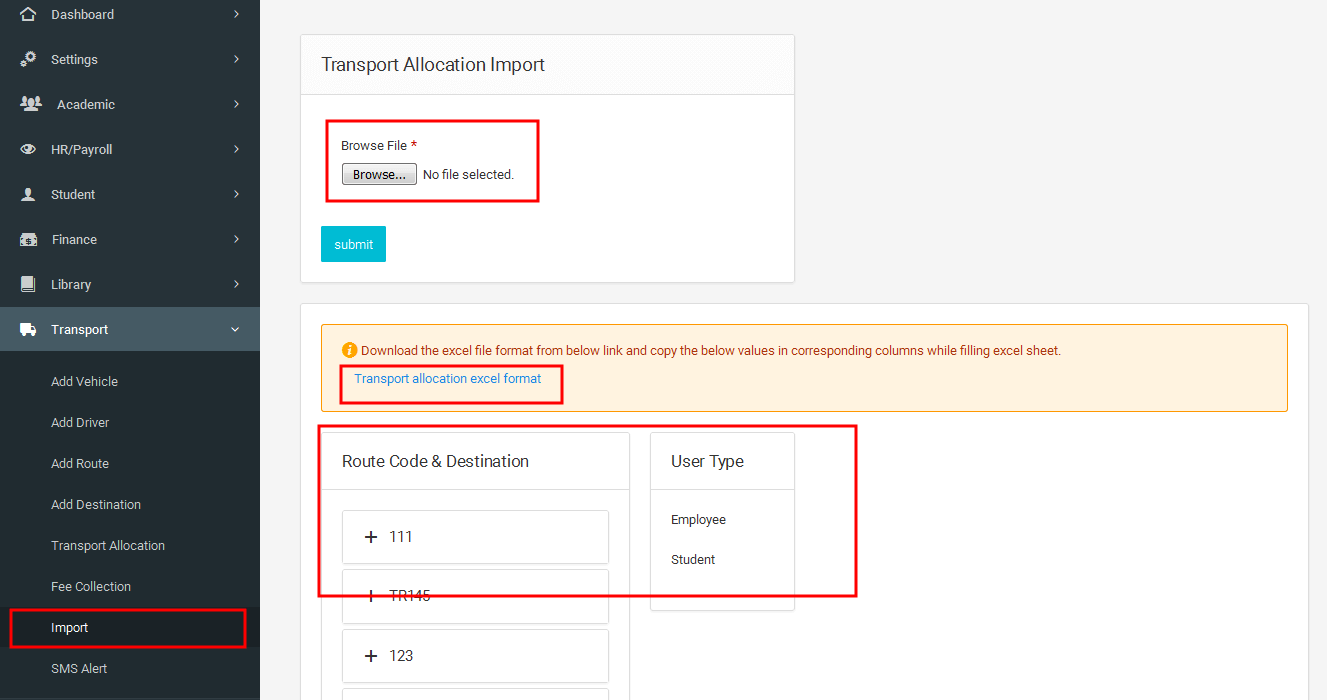Select the Transport menu item
This screenshot has width=1327, height=700.
point(130,329)
